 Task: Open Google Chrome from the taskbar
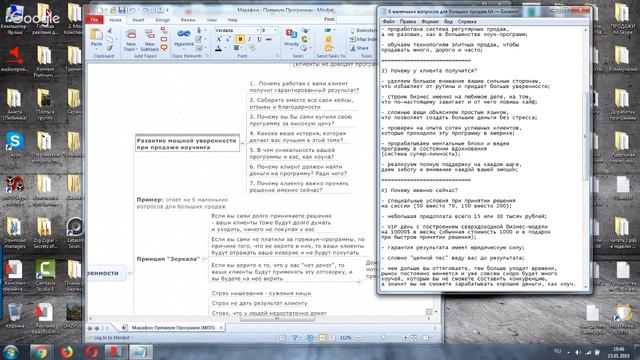coord(40,352)
